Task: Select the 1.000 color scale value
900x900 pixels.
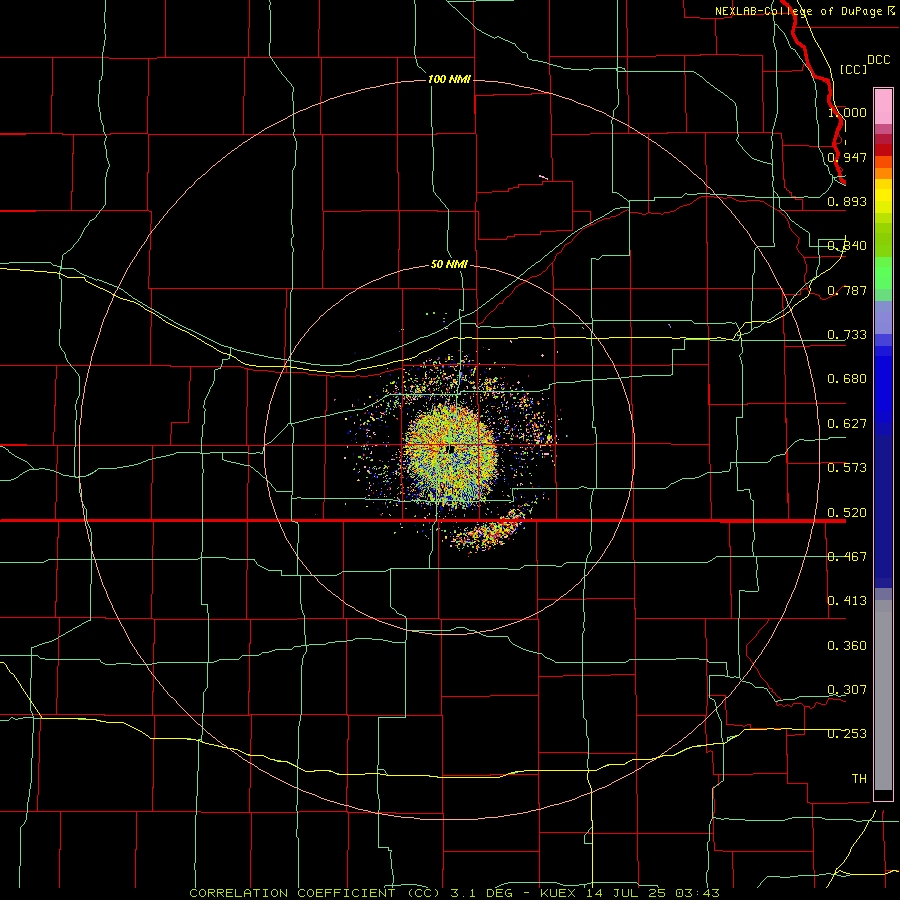Action: click(847, 112)
